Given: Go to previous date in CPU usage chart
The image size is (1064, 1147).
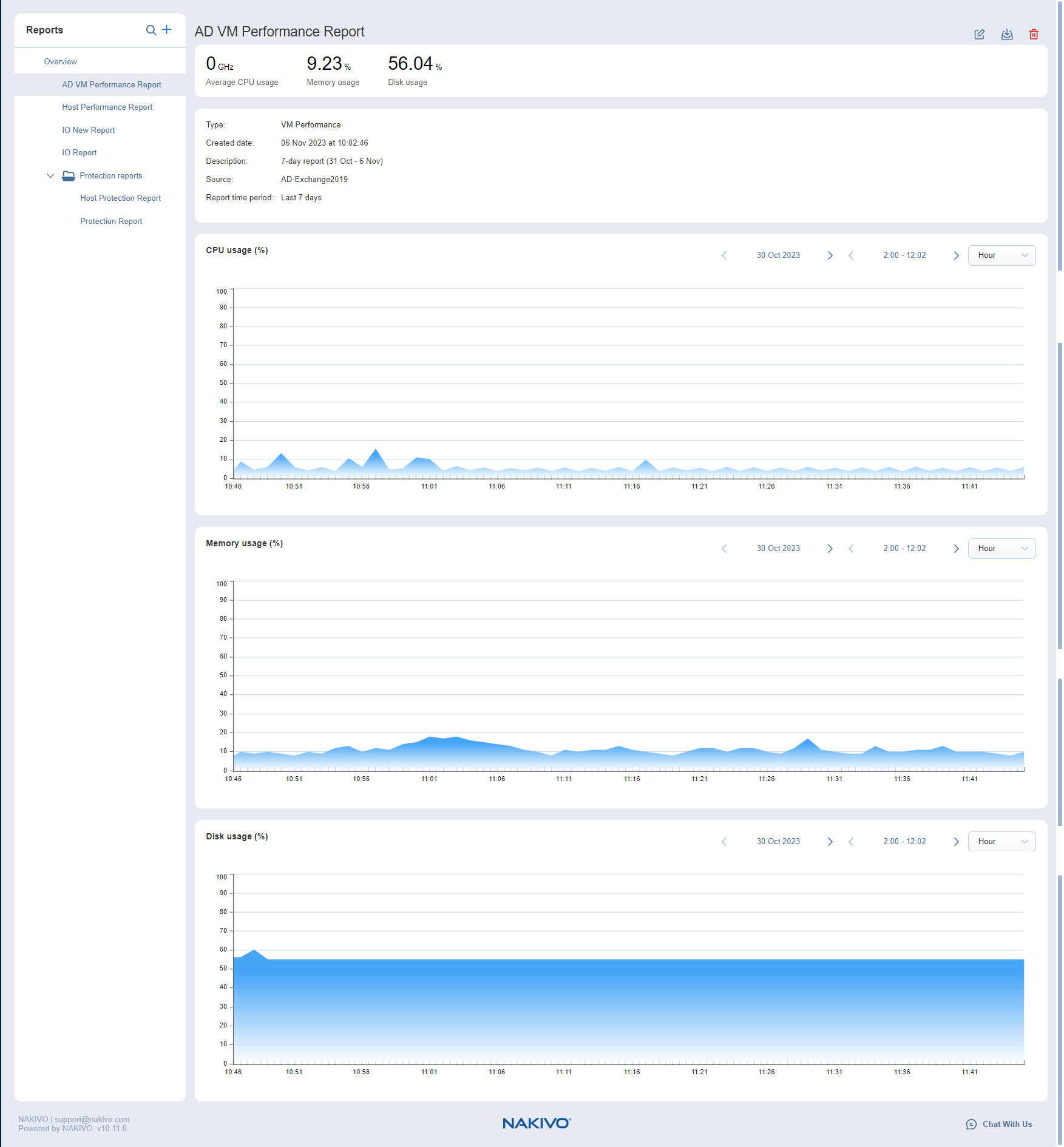Looking at the screenshot, I should click(x=724, y=255).
